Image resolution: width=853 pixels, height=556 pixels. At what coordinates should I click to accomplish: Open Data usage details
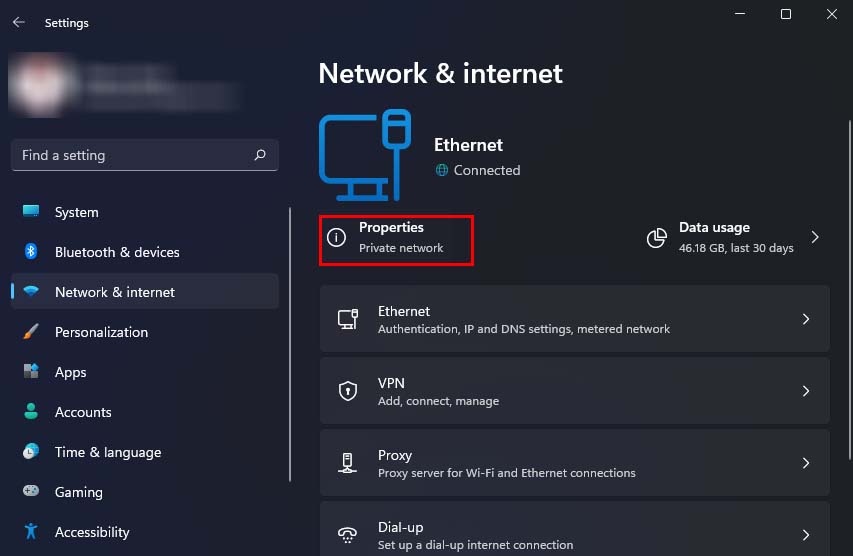[735, 238]
